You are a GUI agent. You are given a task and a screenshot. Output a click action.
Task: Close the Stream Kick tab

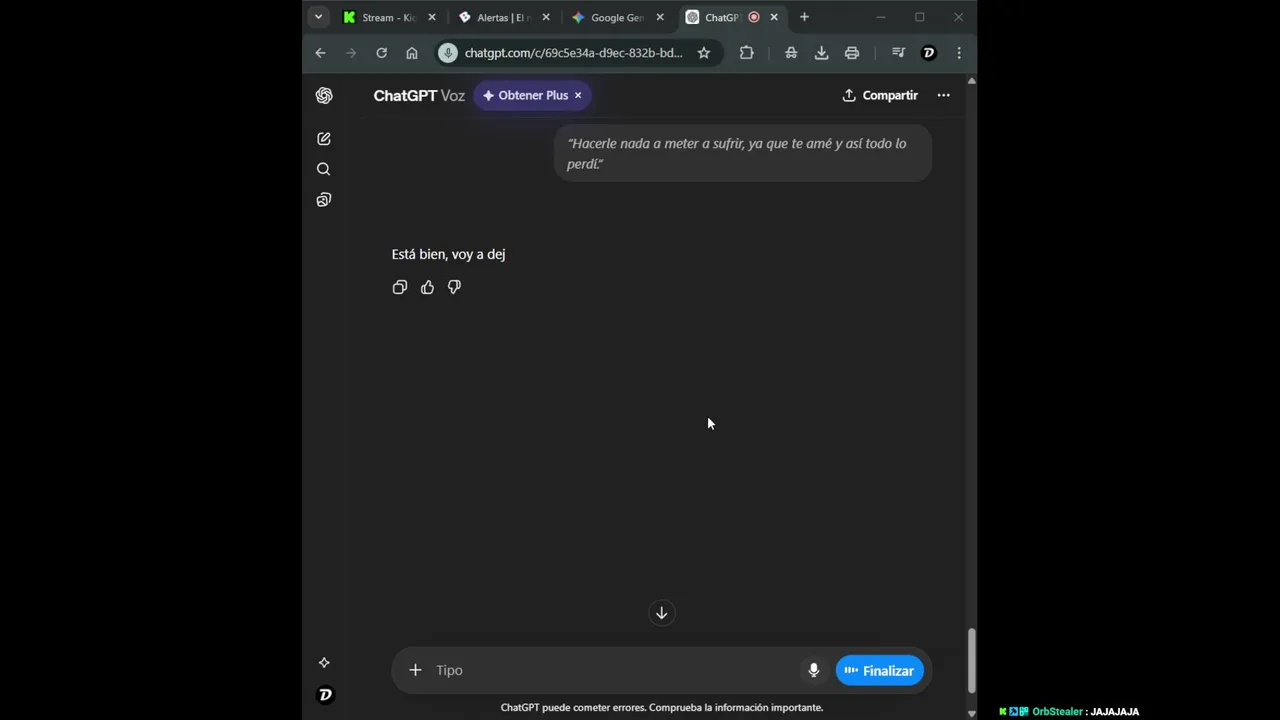pyautogui.click(x=432, y=17)
